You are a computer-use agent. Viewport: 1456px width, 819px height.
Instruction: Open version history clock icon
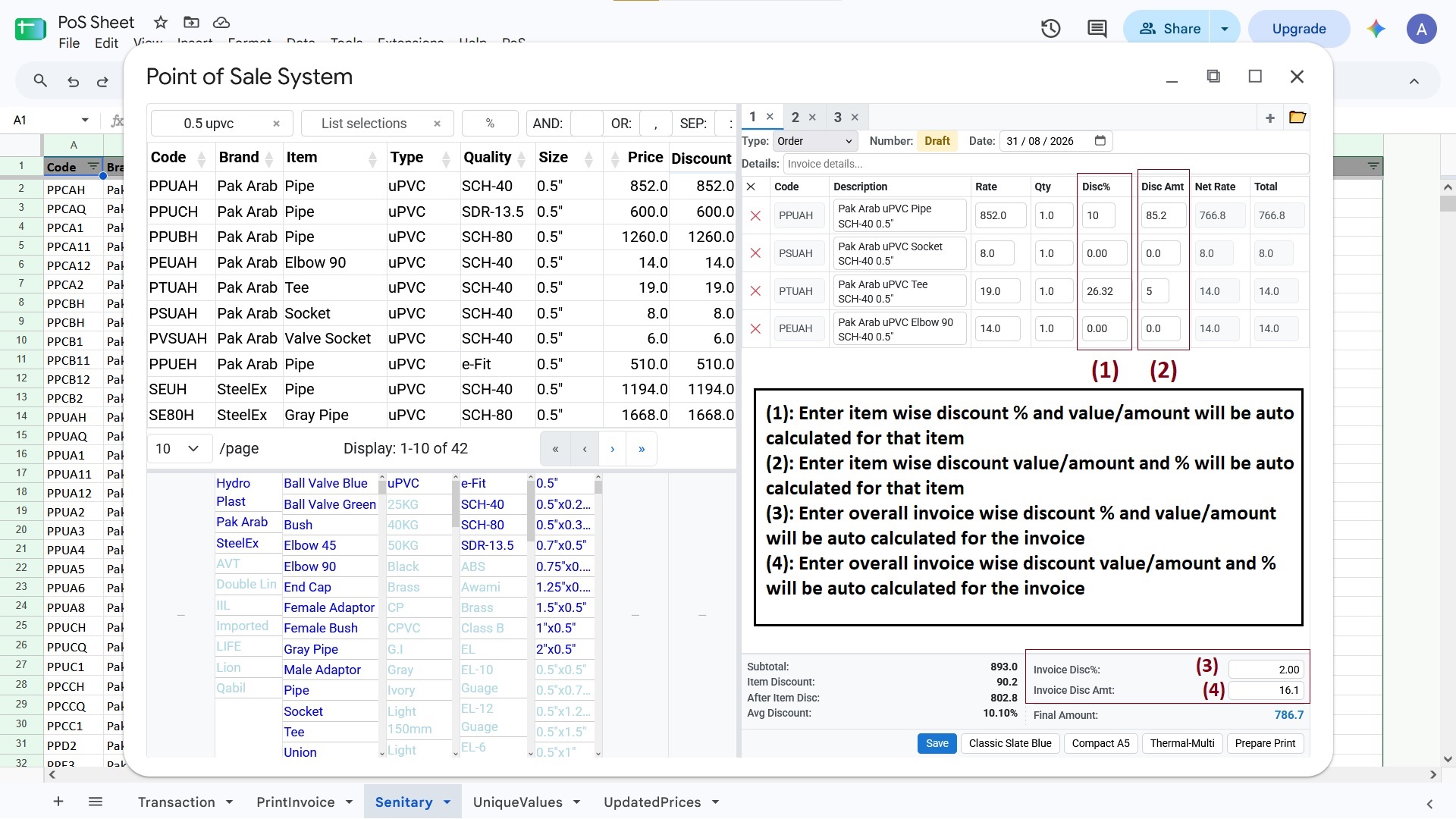(x=1050, y=29)
